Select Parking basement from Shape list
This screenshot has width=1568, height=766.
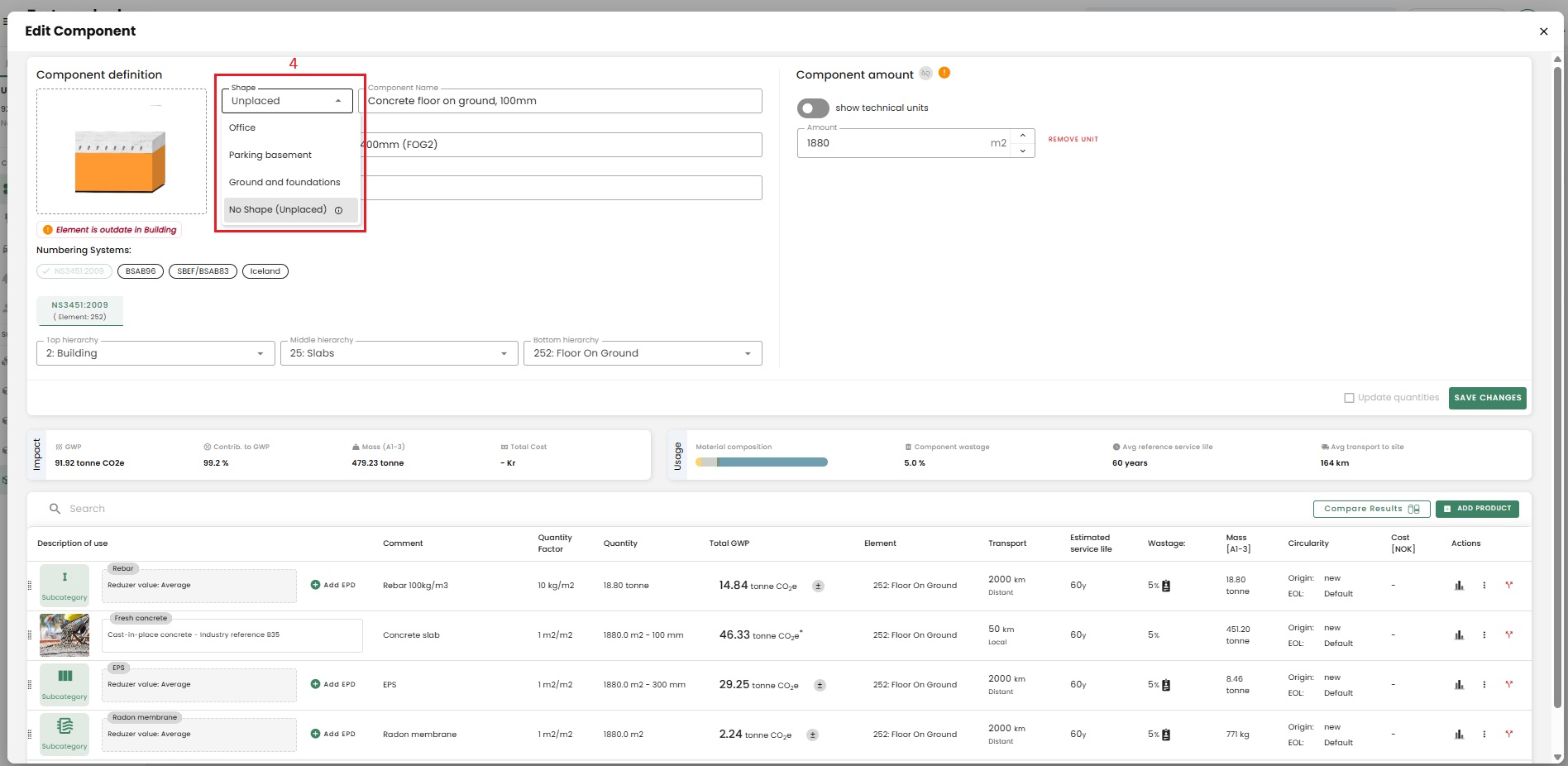[270, 155]
